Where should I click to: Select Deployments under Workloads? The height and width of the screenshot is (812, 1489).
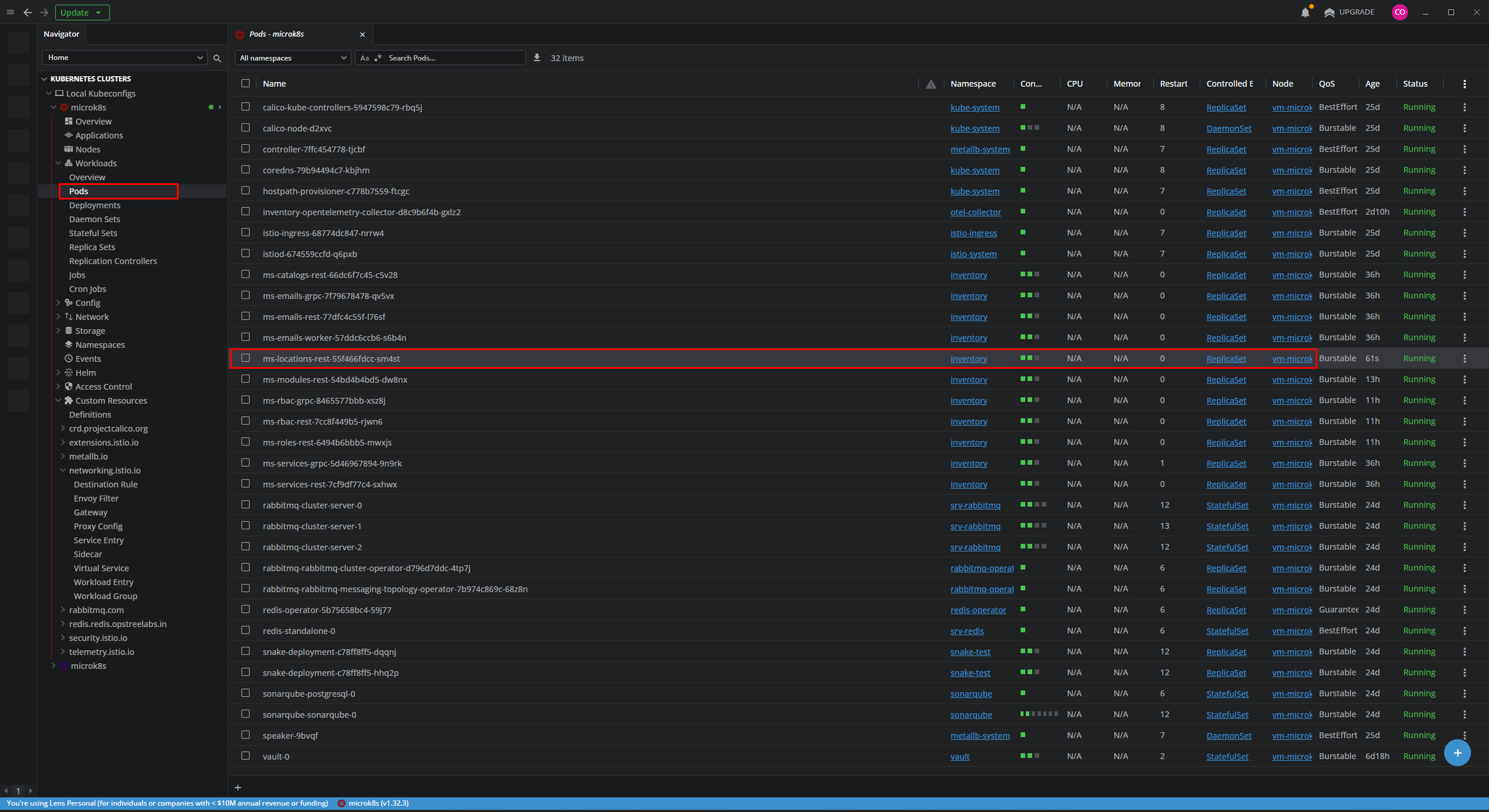tap(95, 205)
